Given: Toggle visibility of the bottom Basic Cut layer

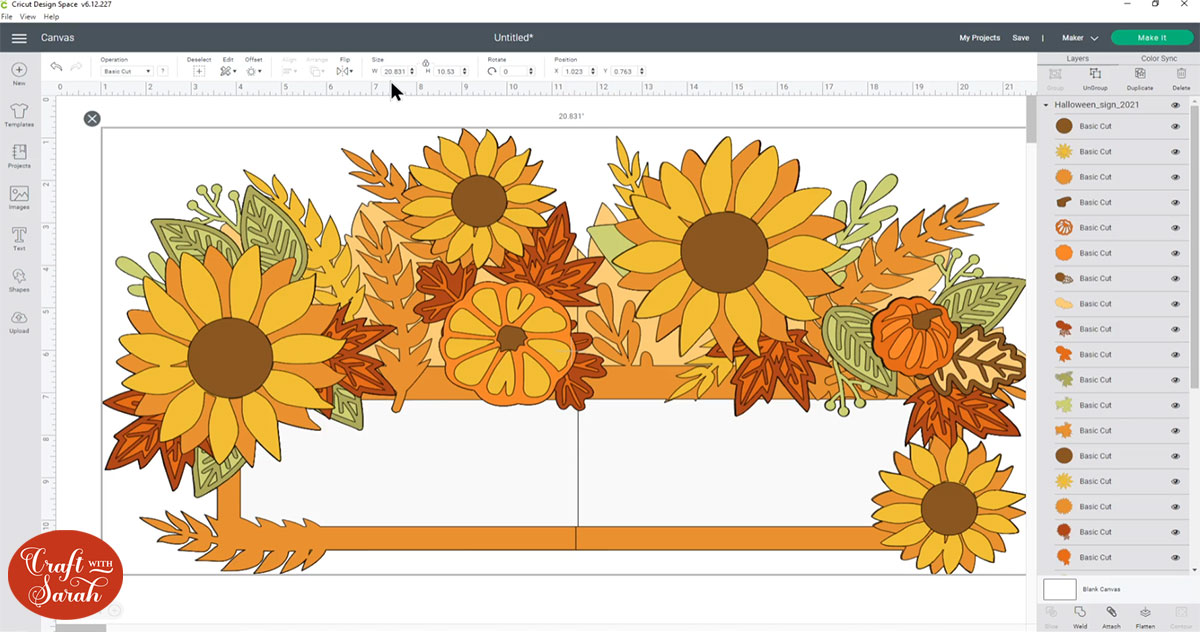Looking at the screenshot, I should 1178,557.
